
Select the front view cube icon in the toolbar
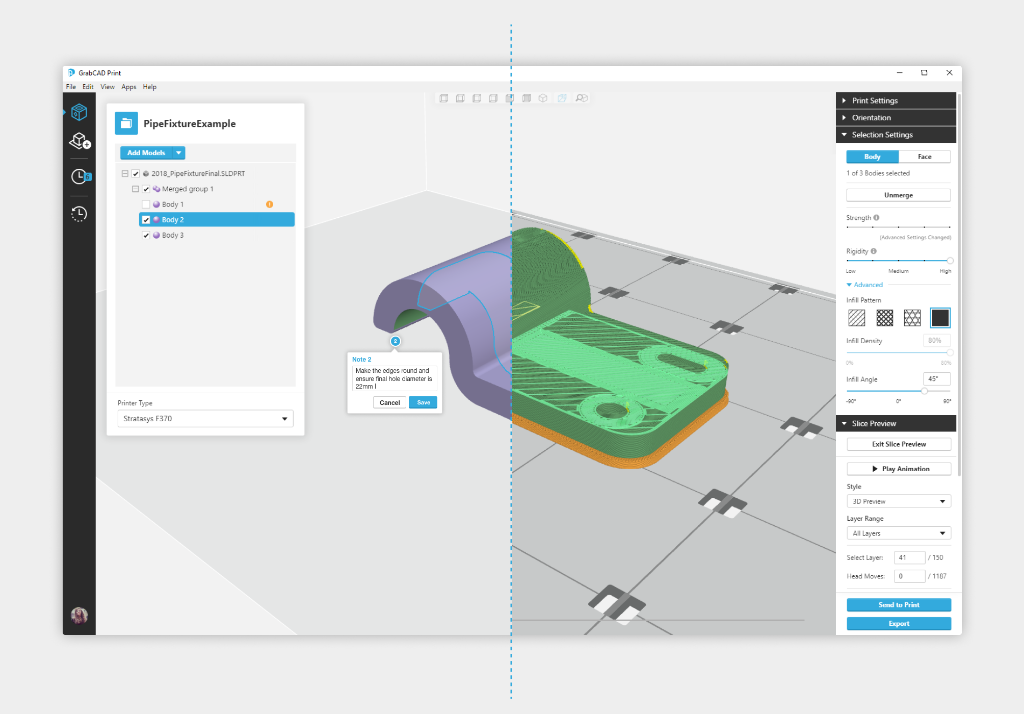(x=444, y=98)
